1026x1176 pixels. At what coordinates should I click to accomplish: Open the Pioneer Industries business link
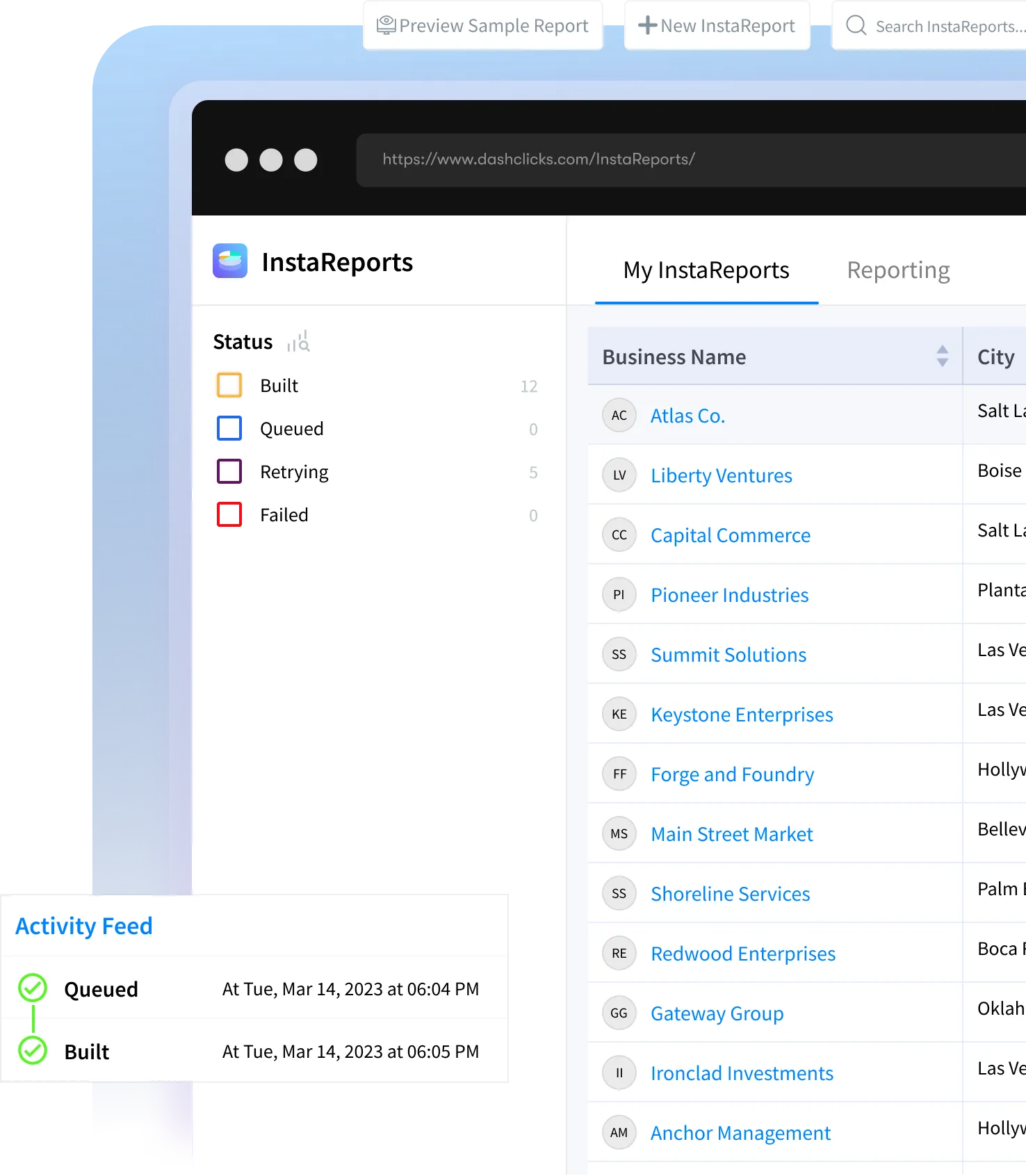730,595
